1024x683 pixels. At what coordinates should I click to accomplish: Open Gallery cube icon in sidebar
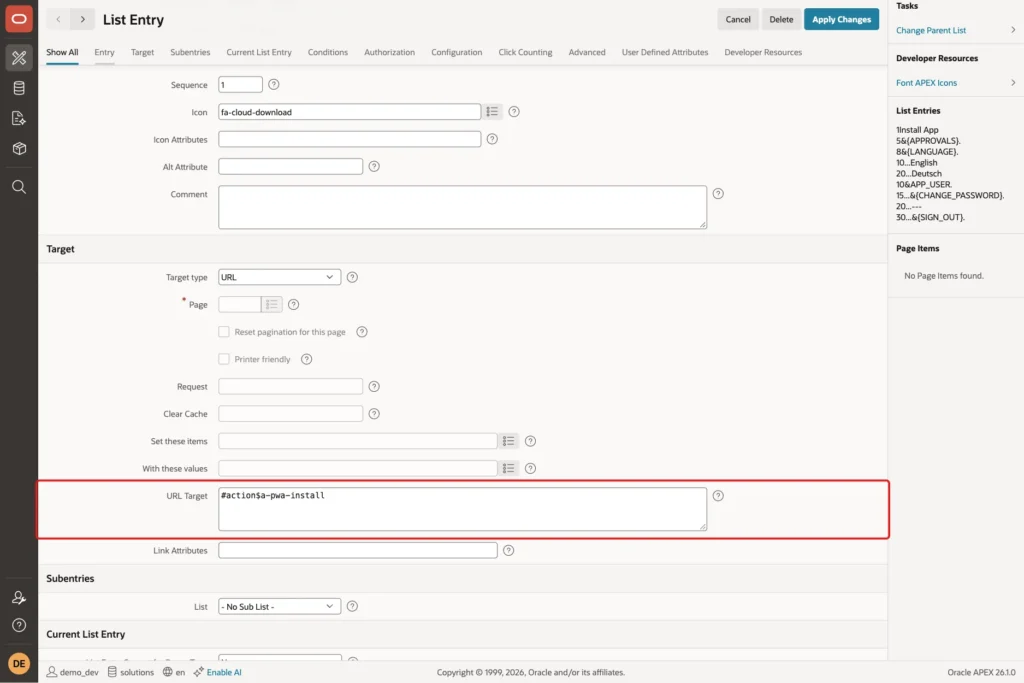click(19, 148)
